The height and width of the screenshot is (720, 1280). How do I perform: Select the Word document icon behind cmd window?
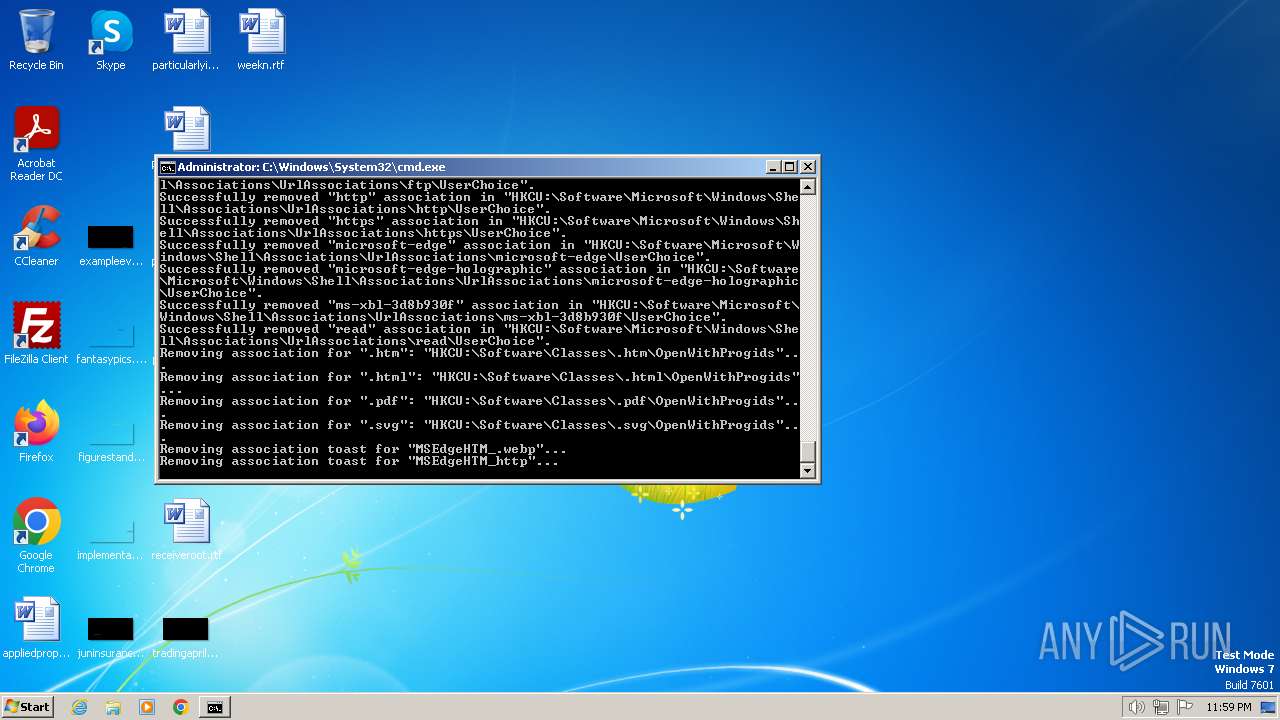click(x=186, y=129)
